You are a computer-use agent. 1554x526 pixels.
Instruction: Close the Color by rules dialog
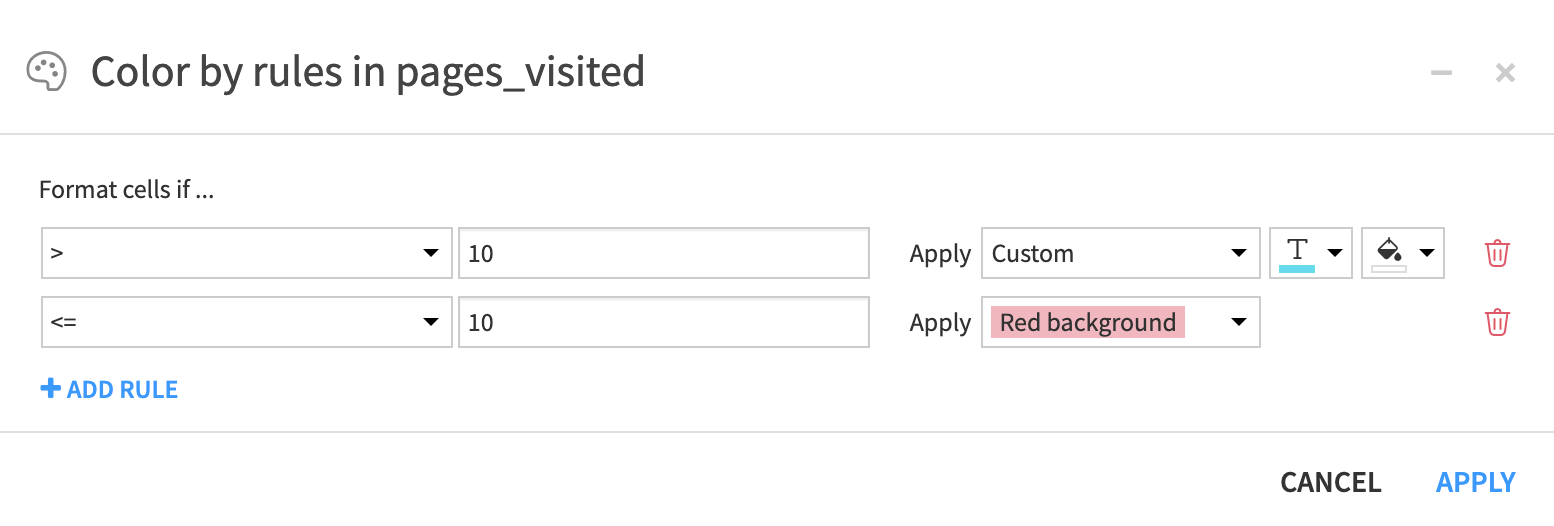coord(1505,73)
